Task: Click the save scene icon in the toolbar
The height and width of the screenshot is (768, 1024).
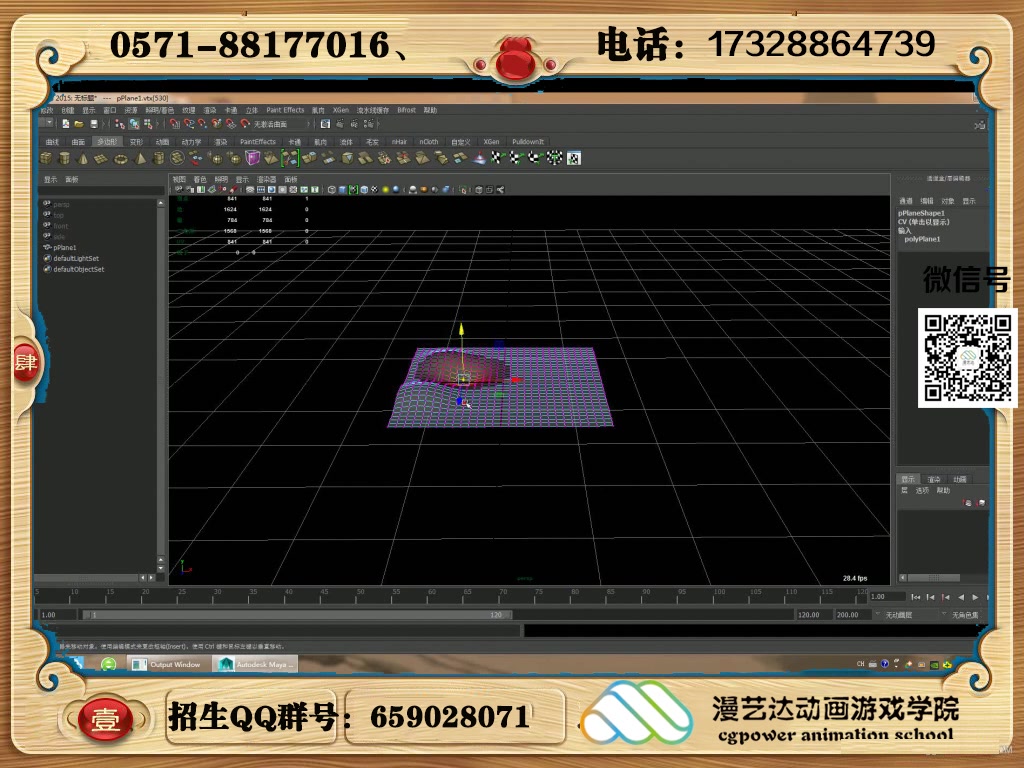Action: point(94,123)
